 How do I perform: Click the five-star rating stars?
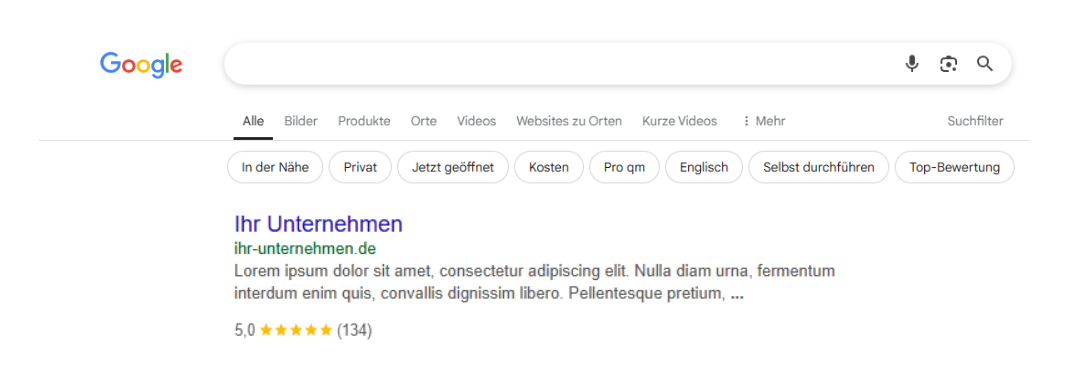click(x=296, y=331)
